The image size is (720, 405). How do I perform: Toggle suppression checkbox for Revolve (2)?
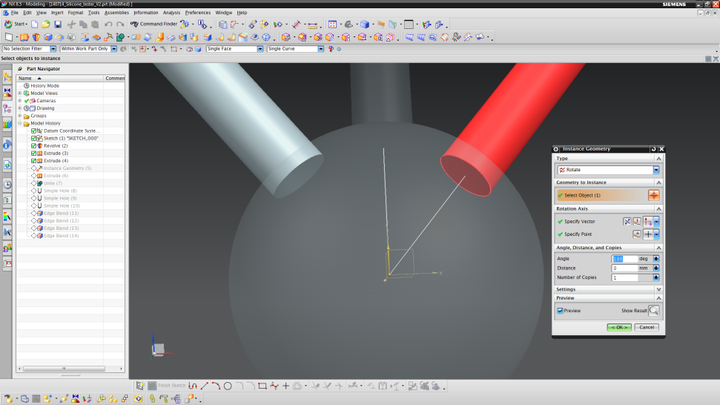[x=34, y=146]
